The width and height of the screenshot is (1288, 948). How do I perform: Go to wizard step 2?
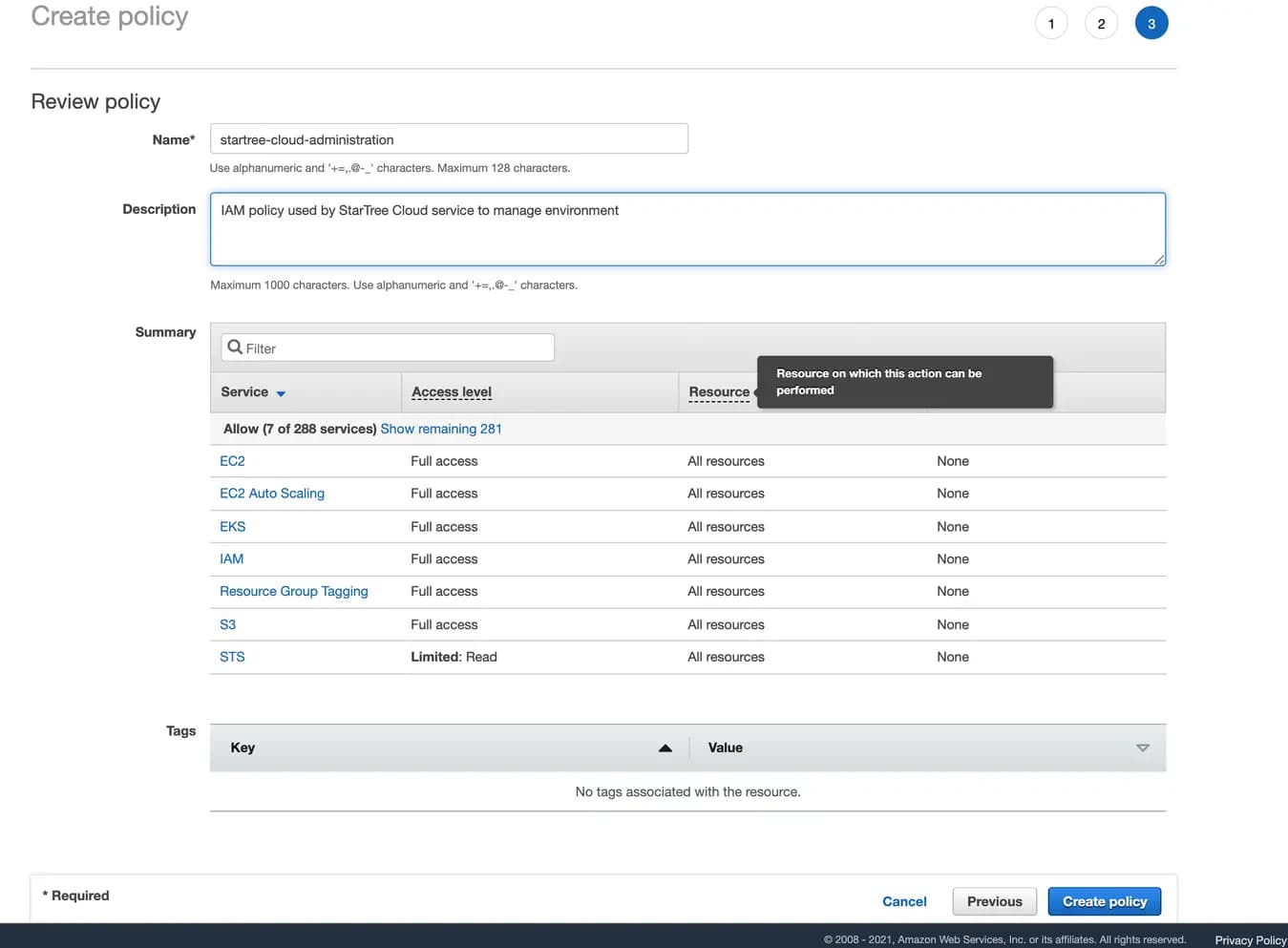coord(1101,24)
